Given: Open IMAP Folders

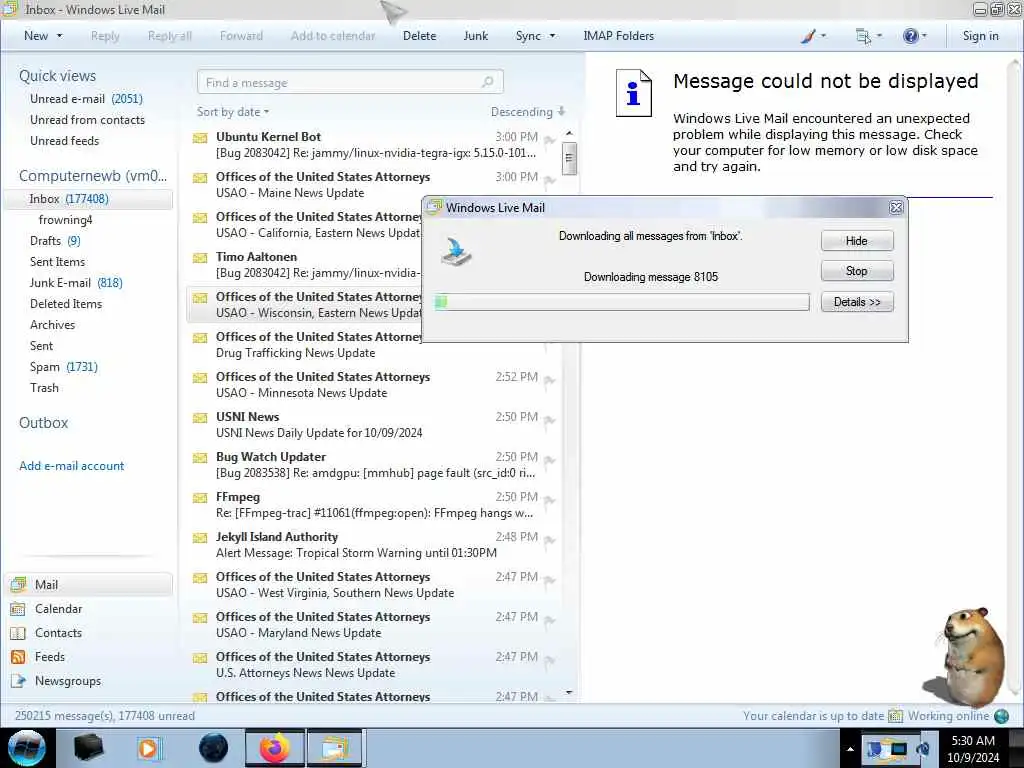Looking at the screenshot, I should [x=618, y=36].
